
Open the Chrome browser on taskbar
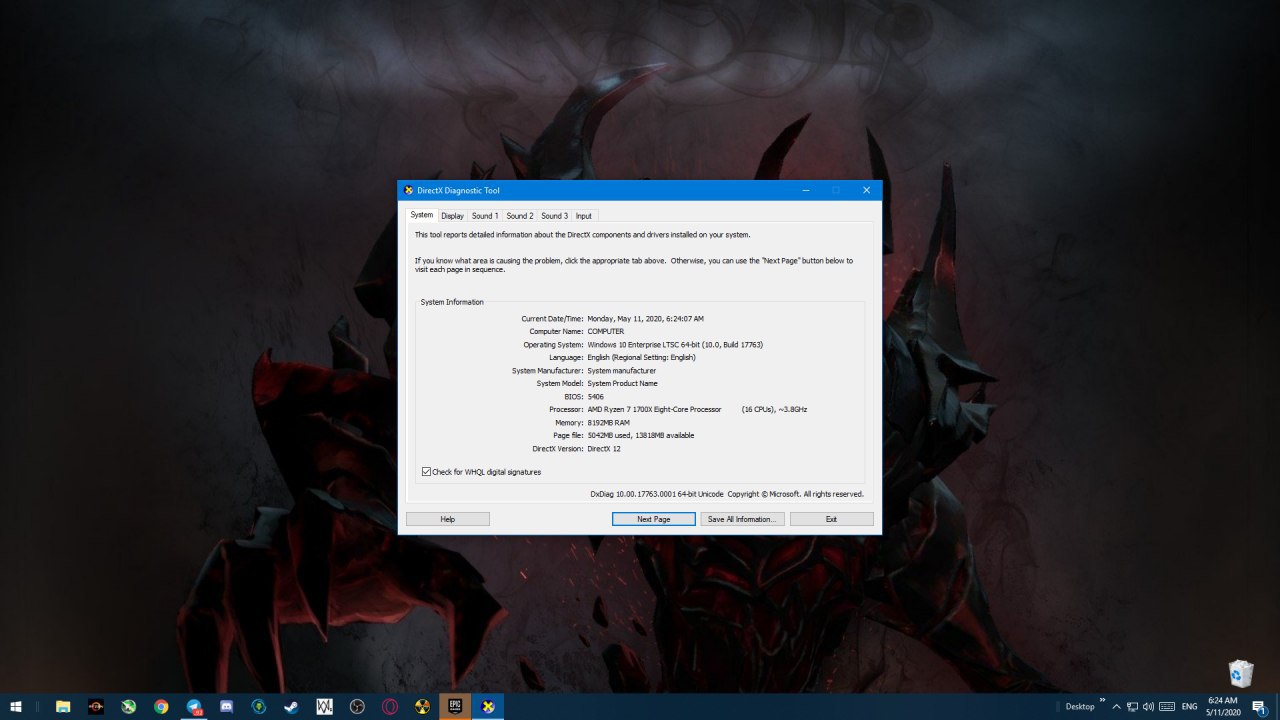161,706
